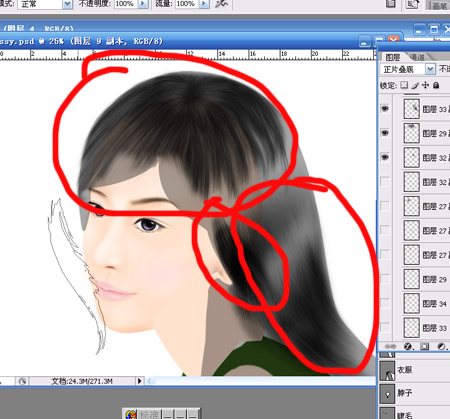The image size is (450, 419).
Task: Add layer mask icon in Layers panel
Action: coord(424,346)
